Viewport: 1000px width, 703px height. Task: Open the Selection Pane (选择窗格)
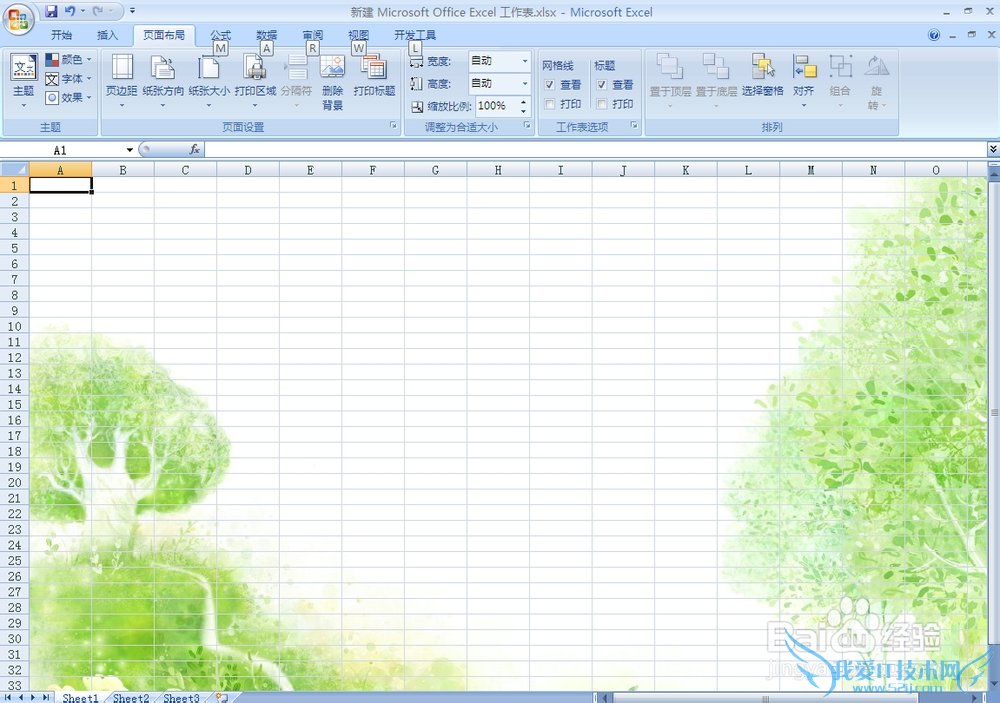pos(763,77)
